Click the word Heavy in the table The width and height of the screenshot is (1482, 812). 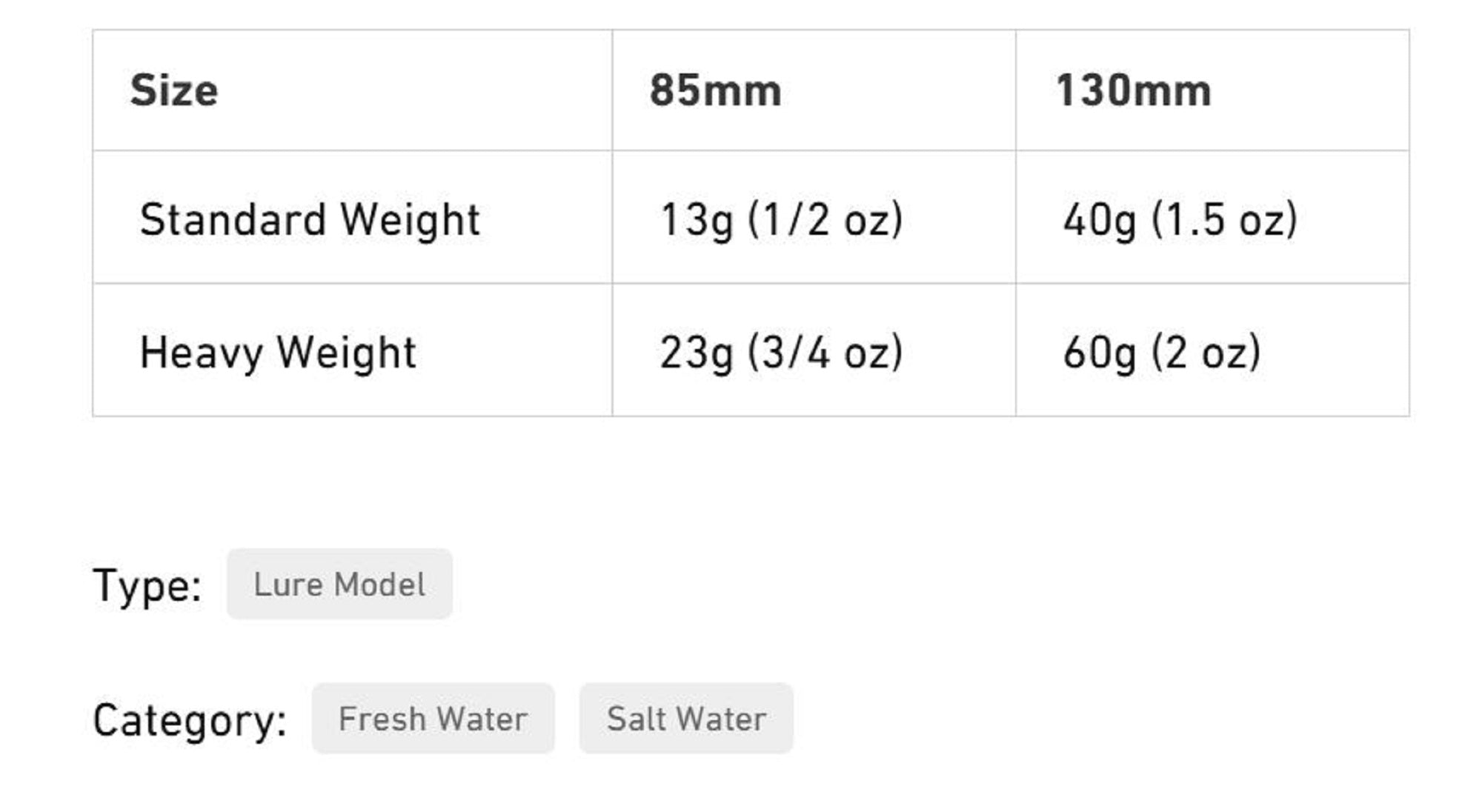(201, 353)
